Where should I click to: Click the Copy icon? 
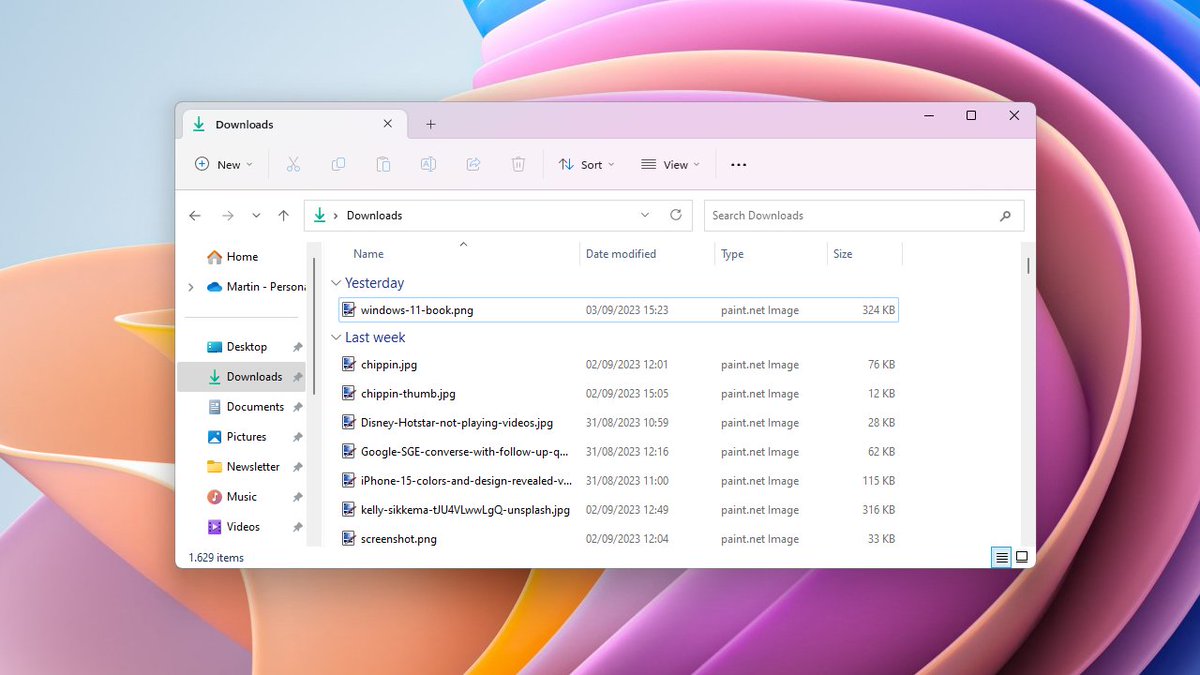(338, 164)
